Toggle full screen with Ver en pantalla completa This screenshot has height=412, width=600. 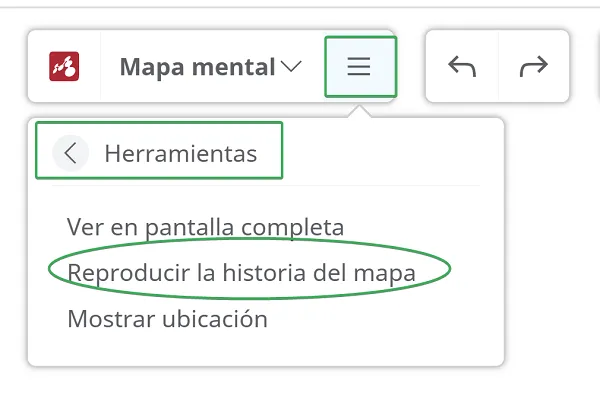[205, 227]
